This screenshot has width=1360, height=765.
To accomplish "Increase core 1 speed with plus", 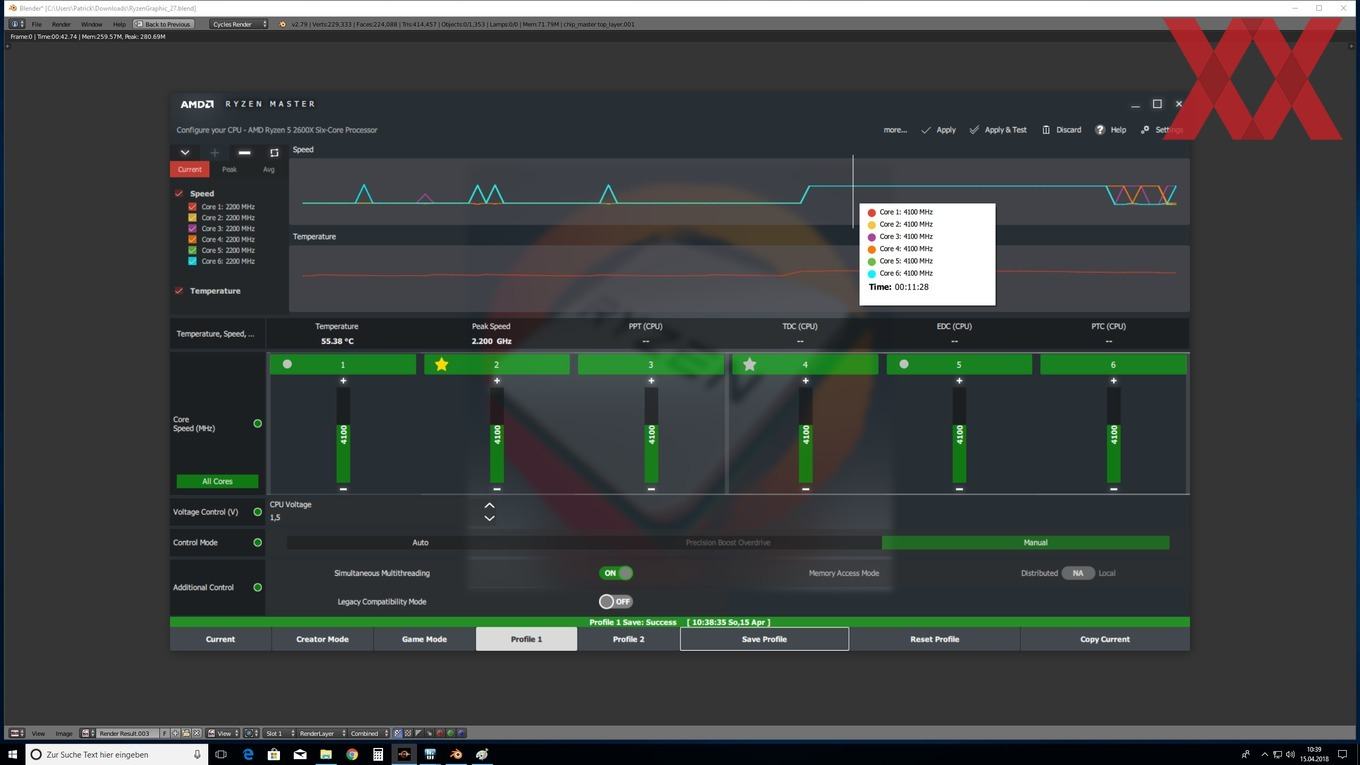I will pyautogui.click(x=343, y=381).
